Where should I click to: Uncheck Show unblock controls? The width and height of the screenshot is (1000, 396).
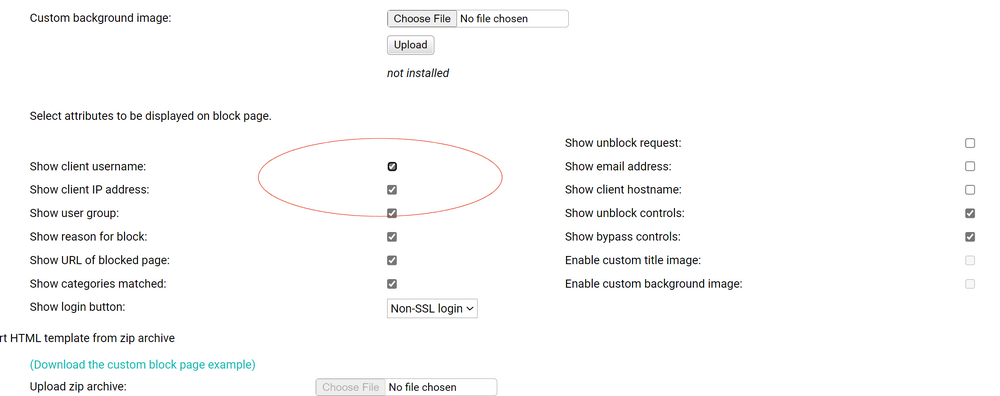coord(970,214)
